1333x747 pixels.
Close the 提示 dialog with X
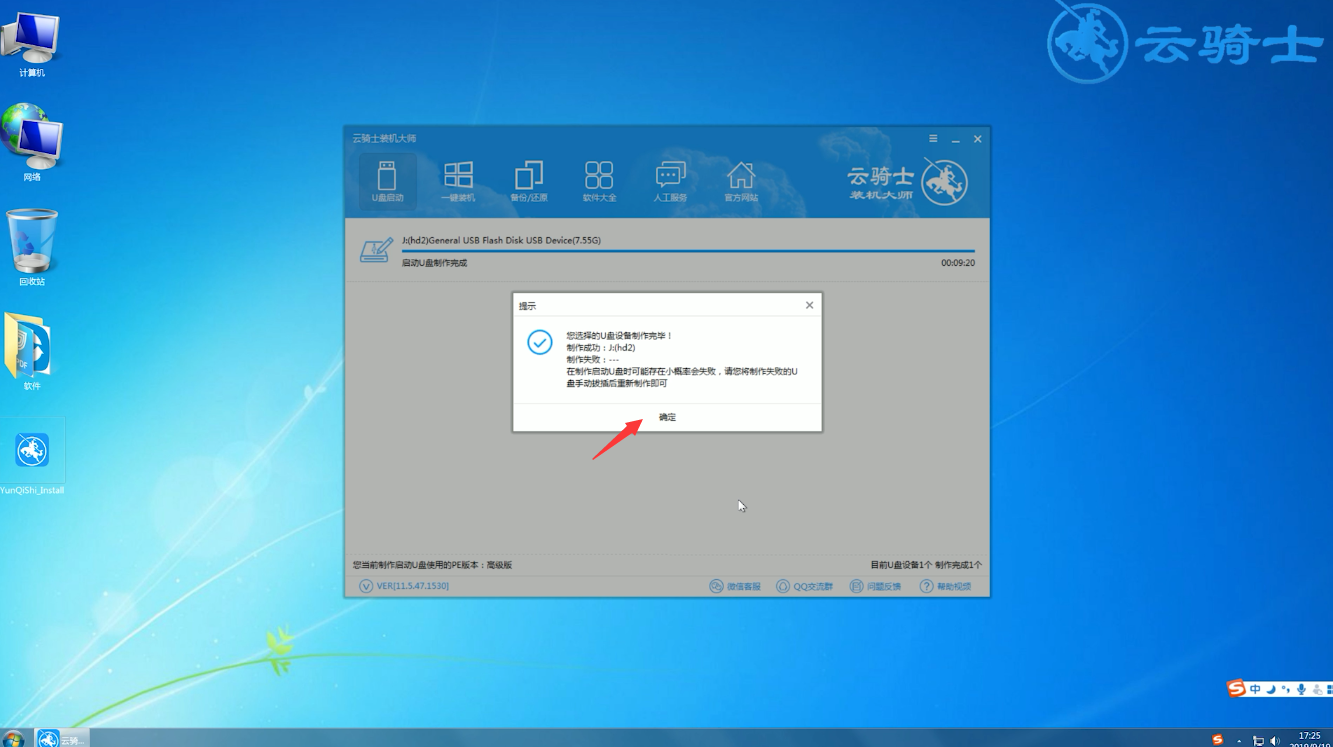[810, 305]
